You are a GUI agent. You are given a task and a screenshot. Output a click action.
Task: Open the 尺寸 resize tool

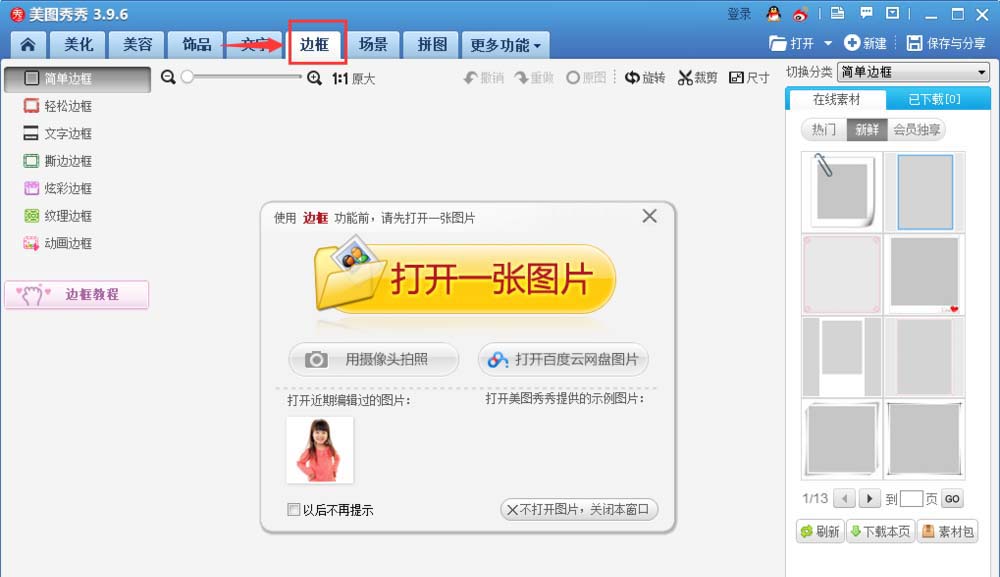[x=749, y=78]
